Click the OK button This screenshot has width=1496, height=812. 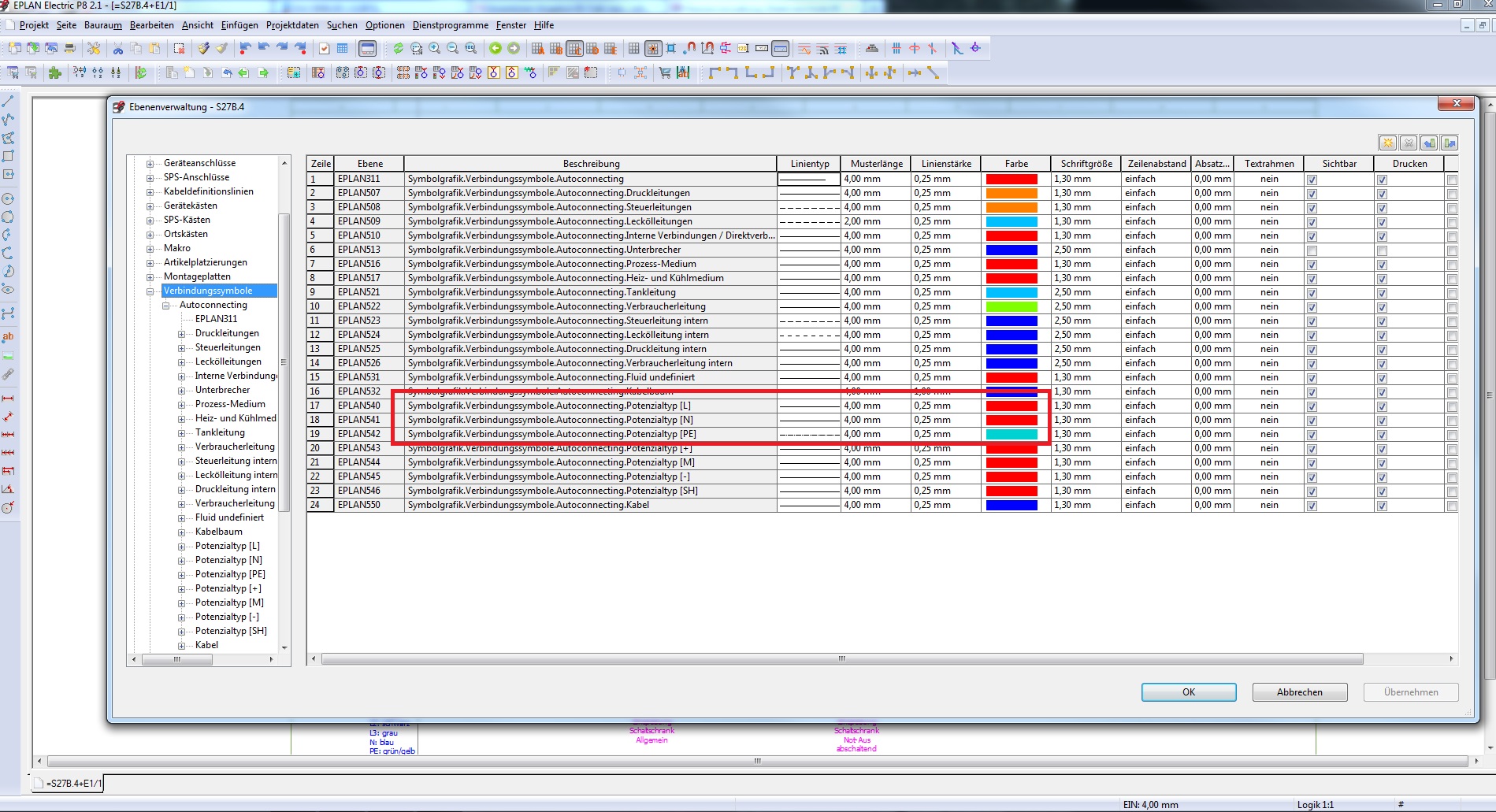click(1189, 692)
